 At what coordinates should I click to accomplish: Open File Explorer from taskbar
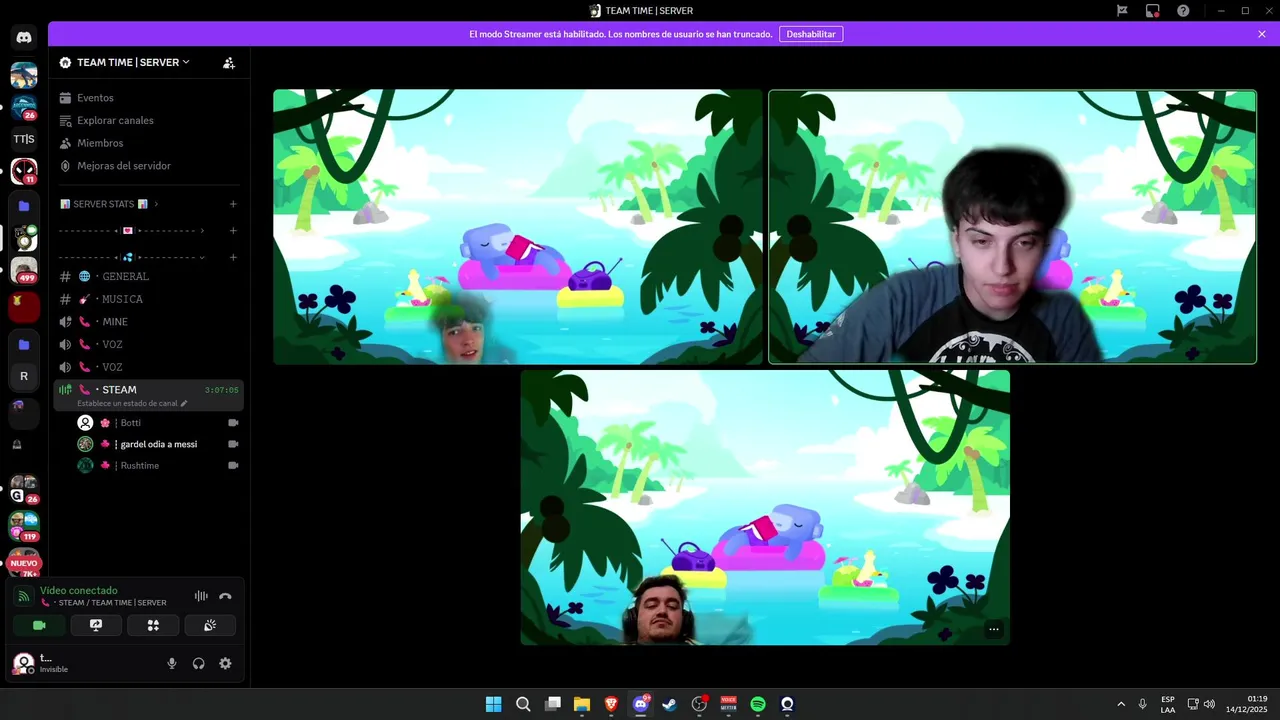tap(582, 704)
